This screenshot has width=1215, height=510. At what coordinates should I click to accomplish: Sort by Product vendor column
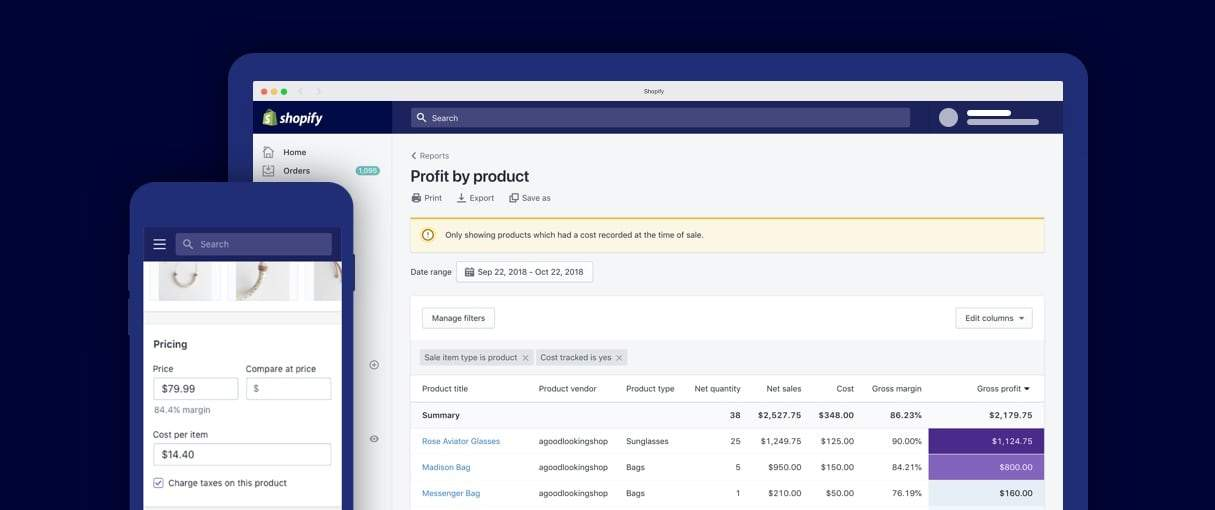[568, 389]
